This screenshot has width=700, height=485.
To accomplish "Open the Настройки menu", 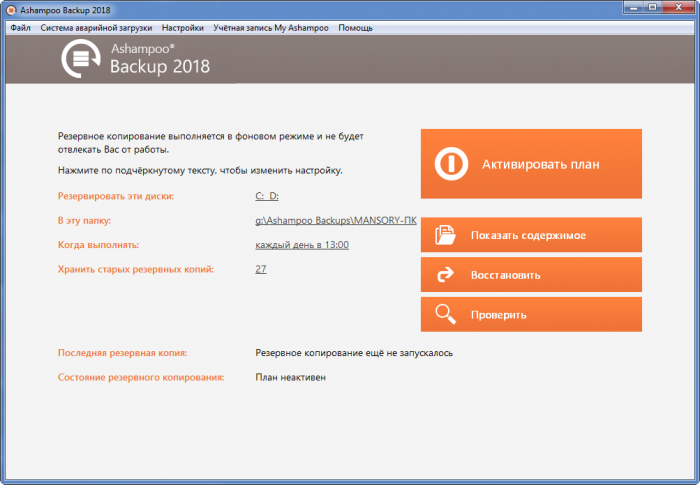I will click(183, 28).
